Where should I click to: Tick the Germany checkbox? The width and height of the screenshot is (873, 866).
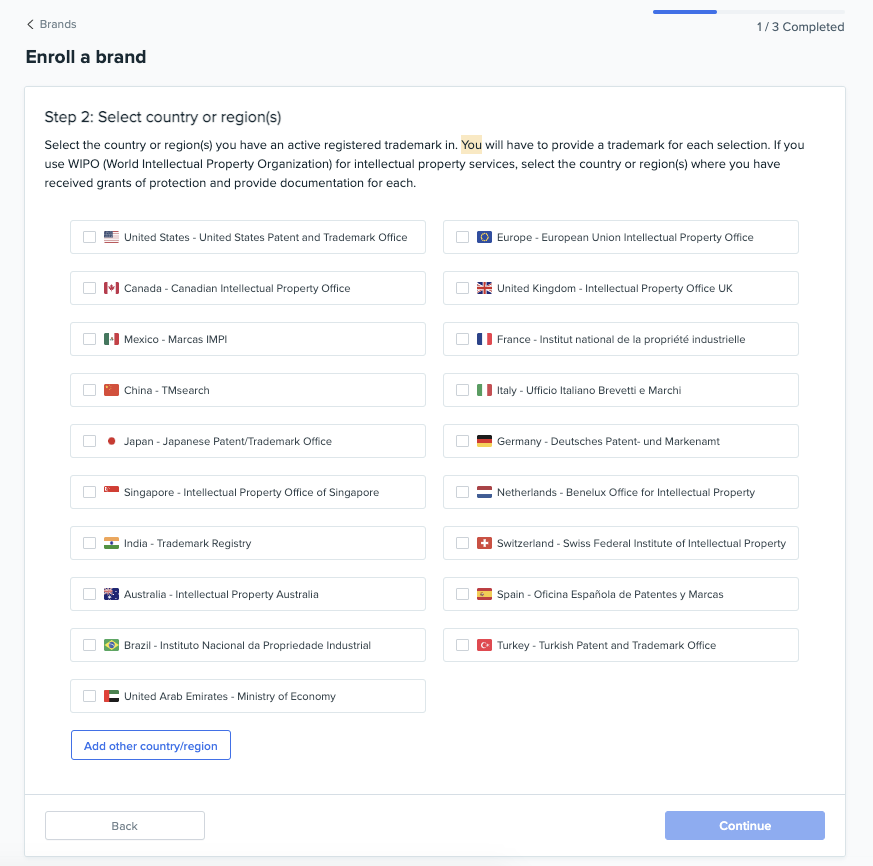click(462, 441)
